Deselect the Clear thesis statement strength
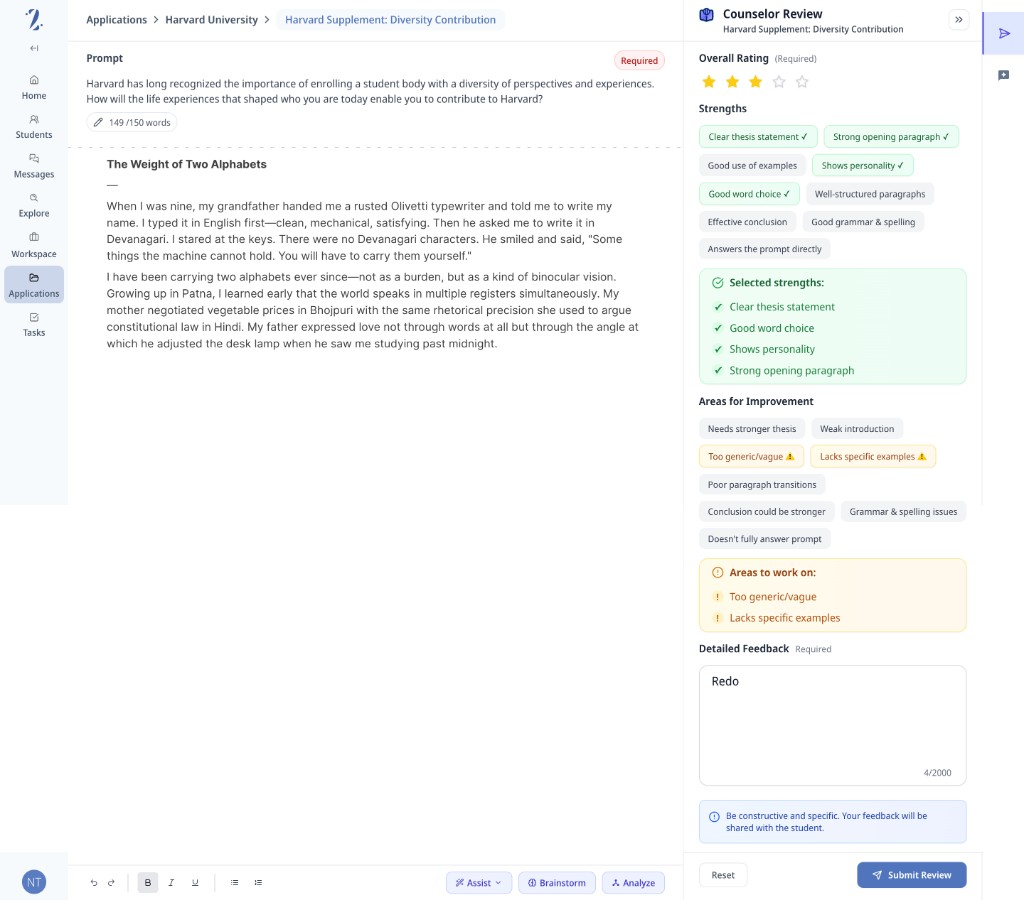 click(x=758, y=137)
